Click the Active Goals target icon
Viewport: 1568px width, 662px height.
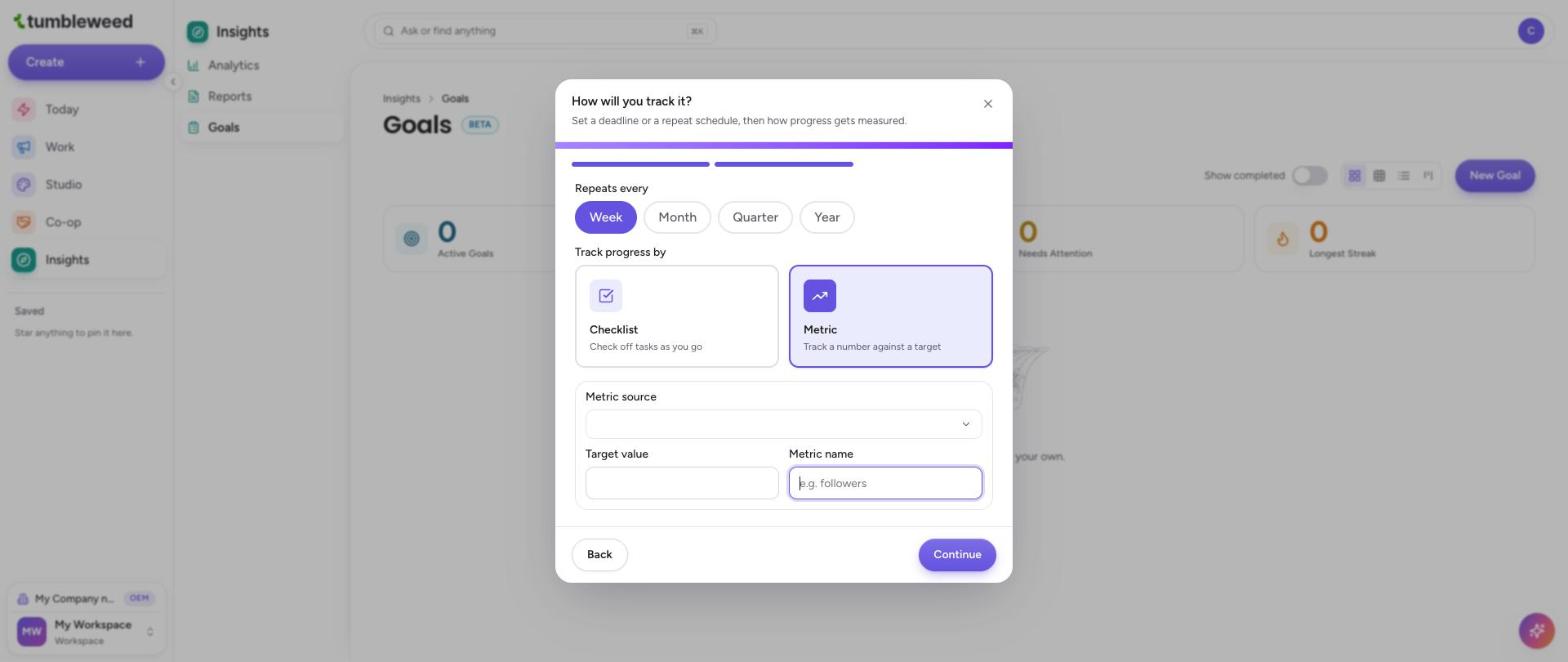[411, 238]
